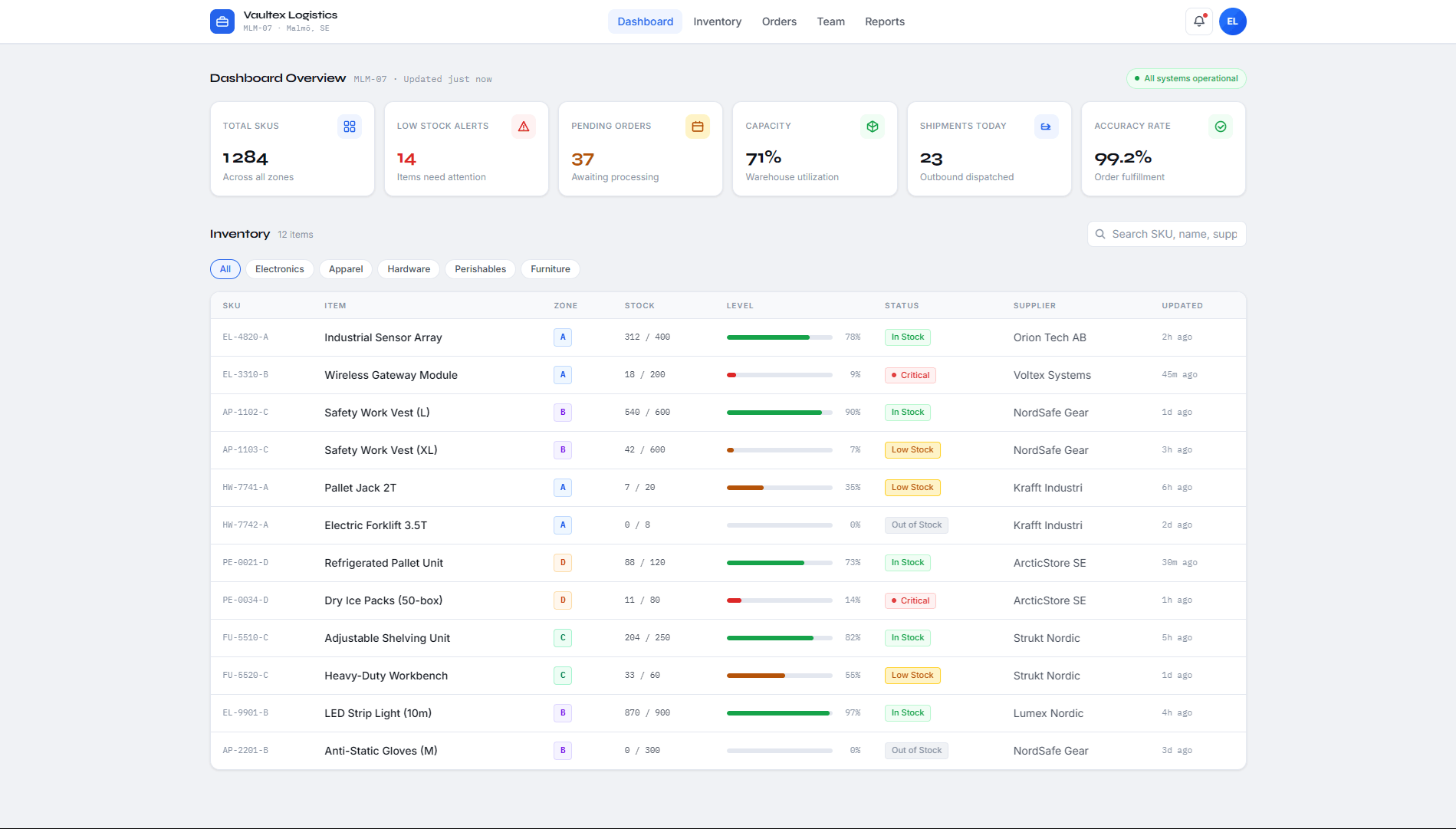Click the Shipments Today truck icon
Viewport: 1456px width, 829px height.
[x=1046, y=127]
